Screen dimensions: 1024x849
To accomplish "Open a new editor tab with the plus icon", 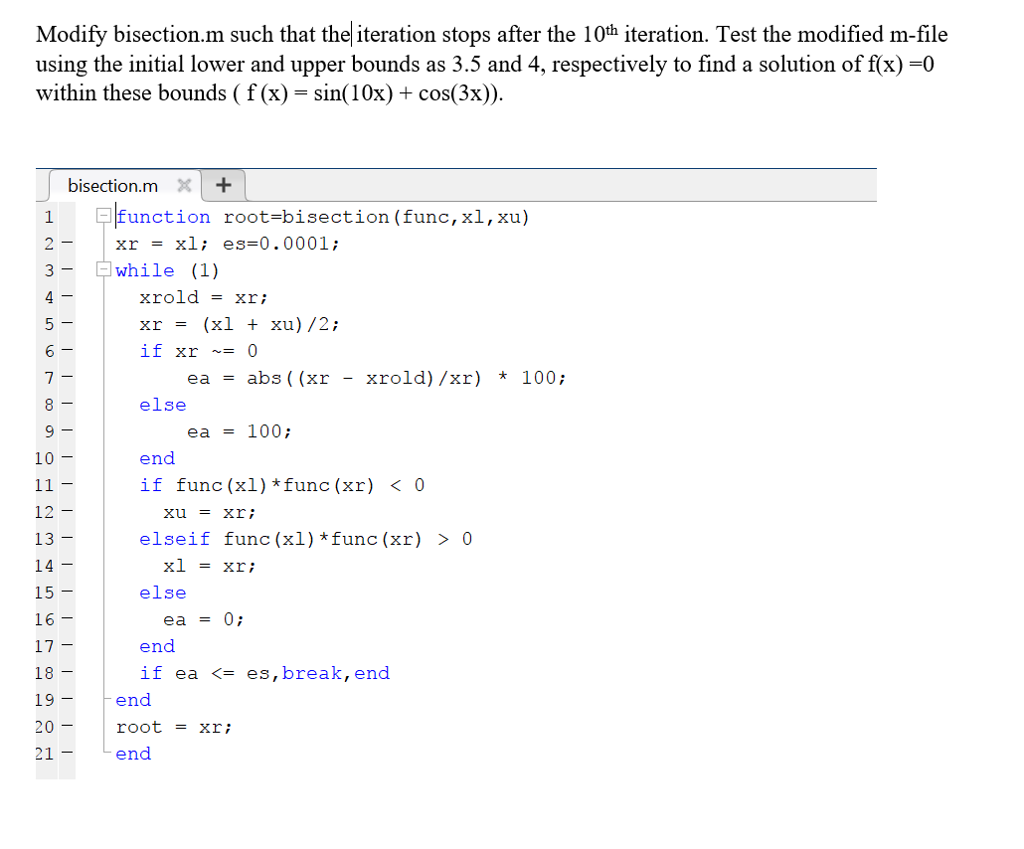I will 223,185.
